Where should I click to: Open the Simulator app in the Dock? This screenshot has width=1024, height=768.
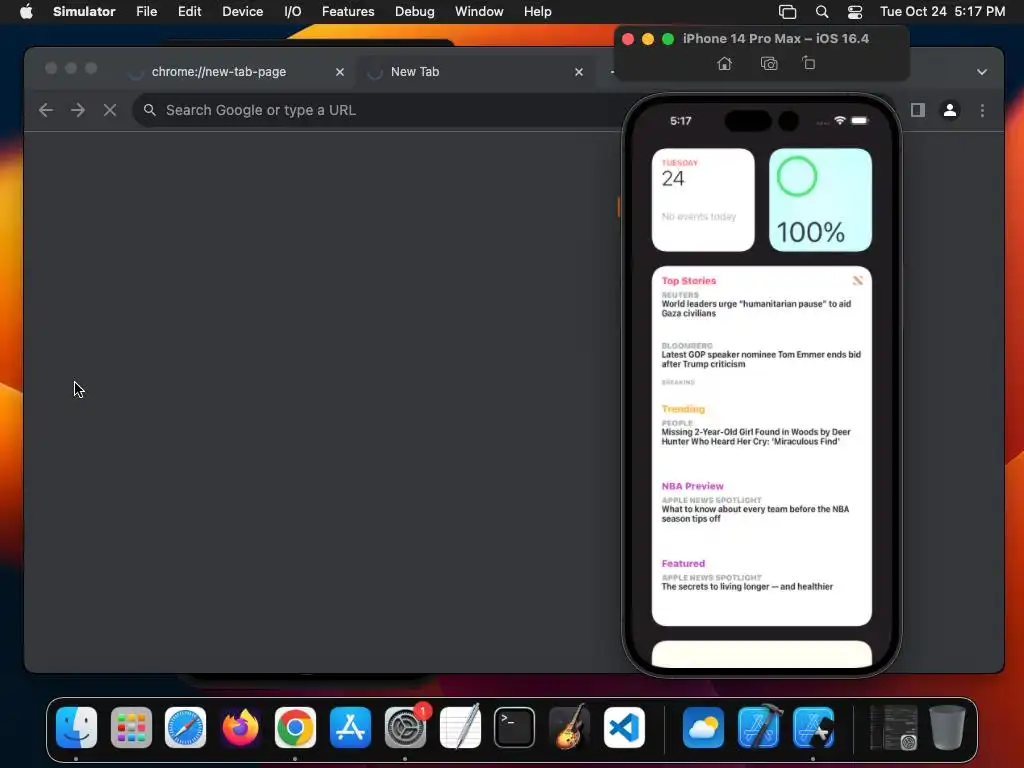[813, 728]
